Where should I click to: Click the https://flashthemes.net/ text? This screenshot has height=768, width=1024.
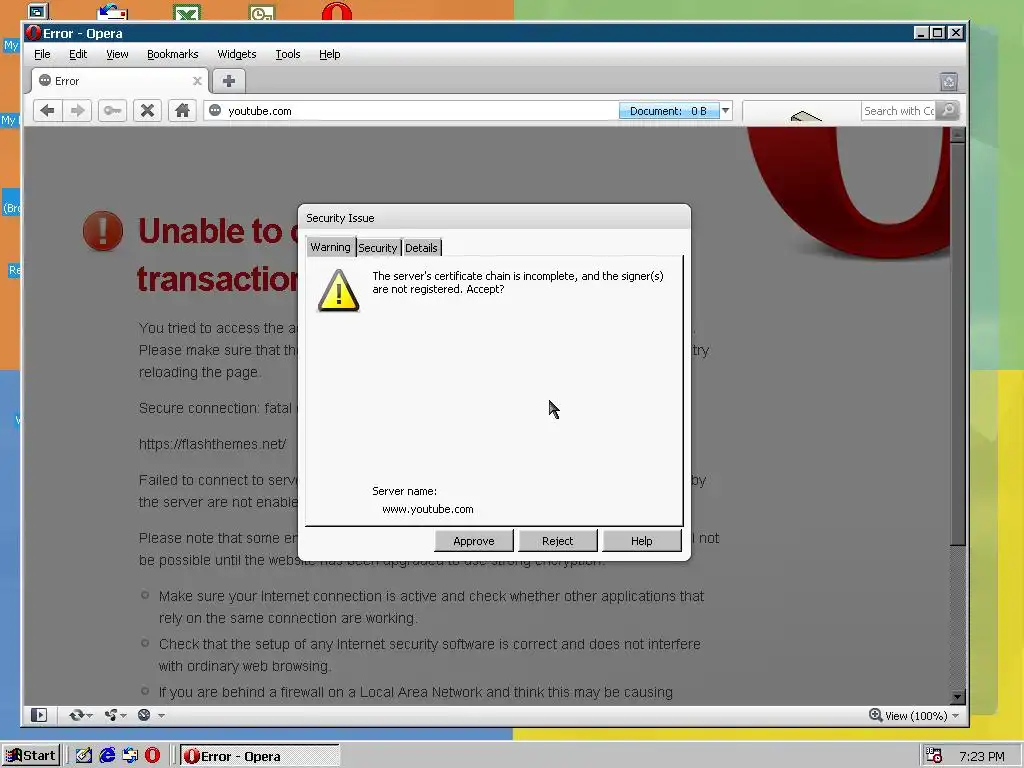click(212, 444)
